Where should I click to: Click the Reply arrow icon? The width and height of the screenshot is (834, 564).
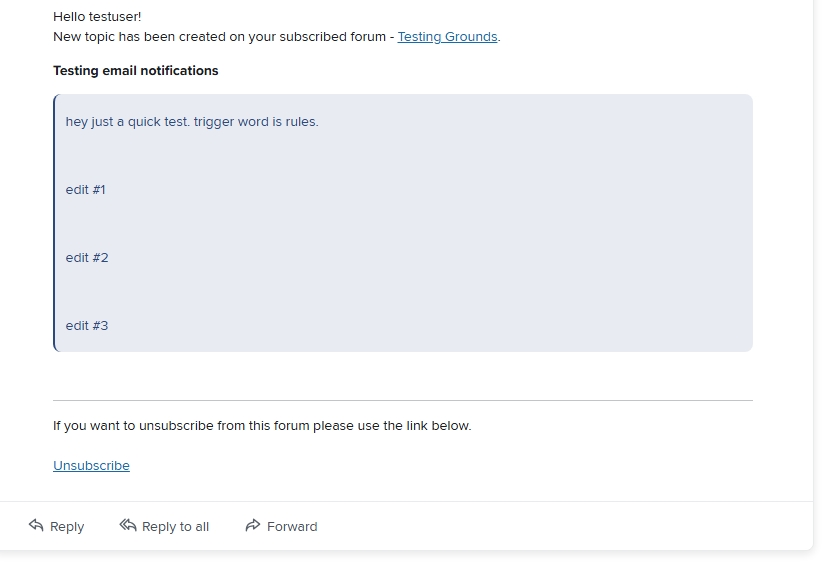pos(37,525)
